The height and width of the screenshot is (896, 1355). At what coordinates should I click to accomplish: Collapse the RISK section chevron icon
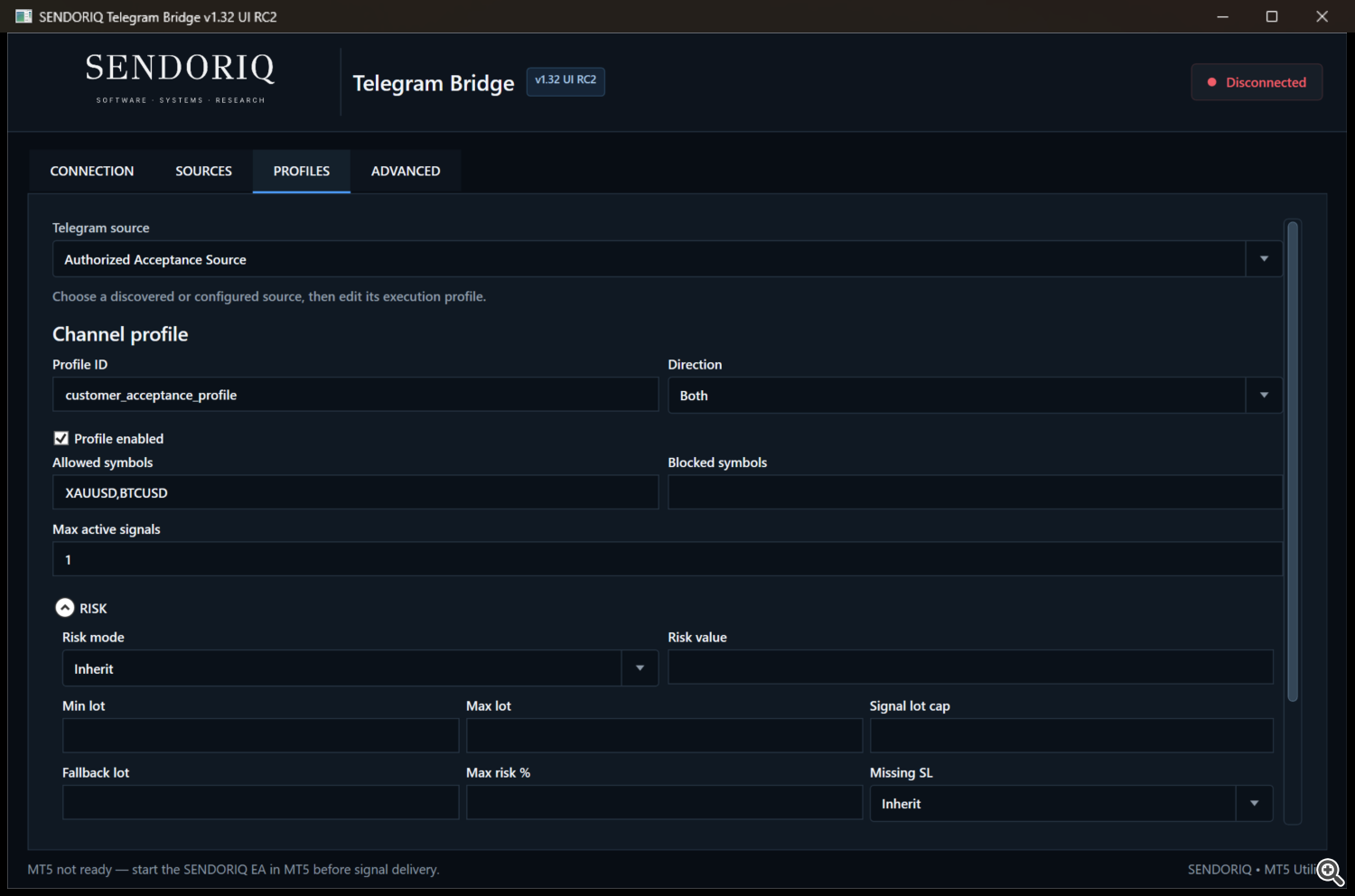65,608
